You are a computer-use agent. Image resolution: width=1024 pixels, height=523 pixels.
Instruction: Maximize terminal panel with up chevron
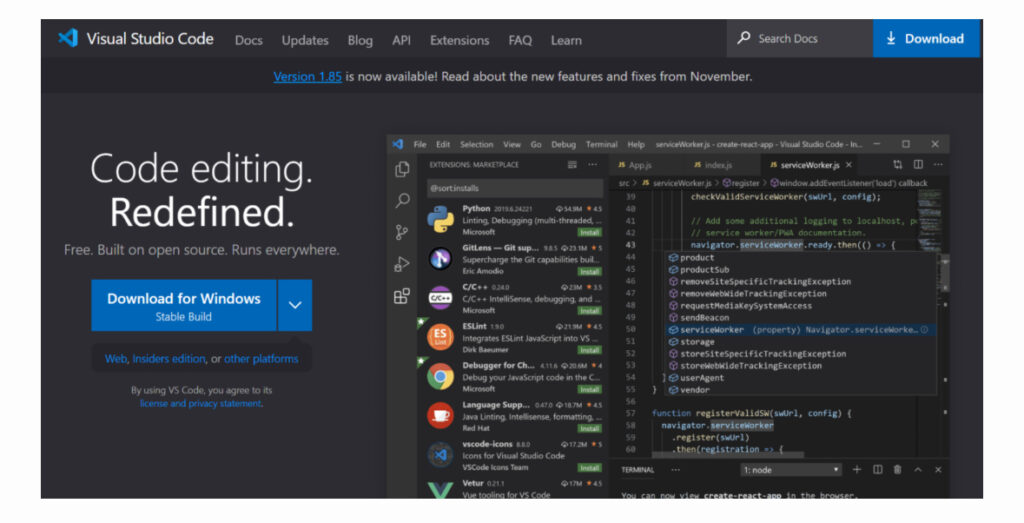(917, 469)
